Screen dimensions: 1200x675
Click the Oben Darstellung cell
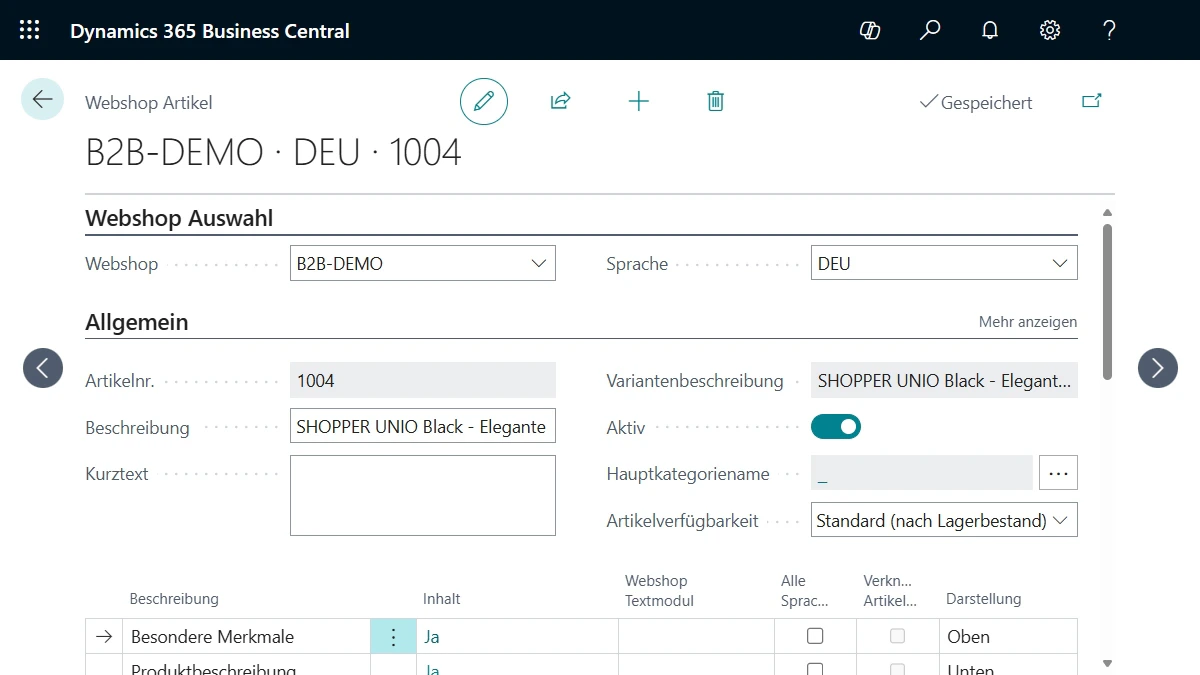1008,637
